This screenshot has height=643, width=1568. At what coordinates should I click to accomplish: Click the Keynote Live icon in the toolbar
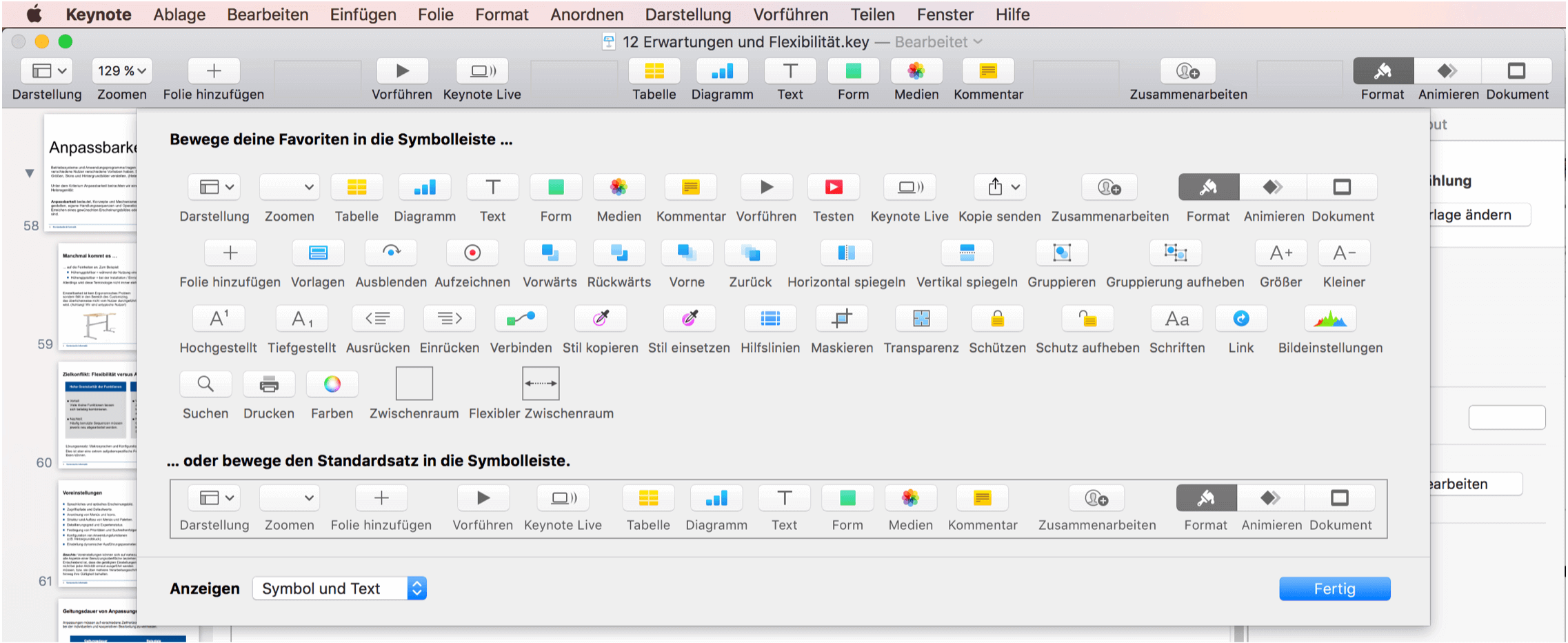pos(482,70)
